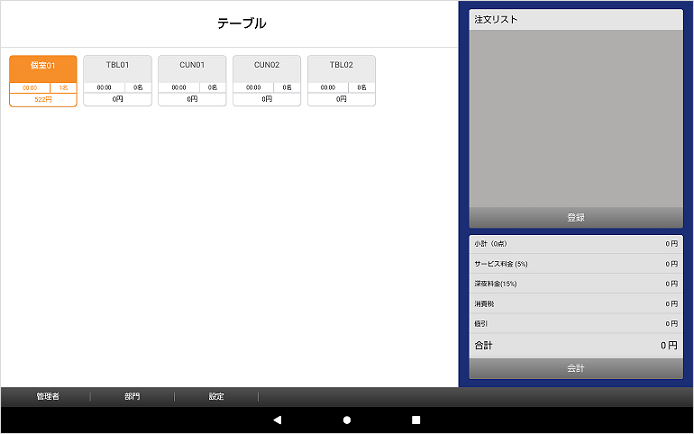Click the 値引 discount row
Viewport: 694px width, 434px height.
click(575, 324)
